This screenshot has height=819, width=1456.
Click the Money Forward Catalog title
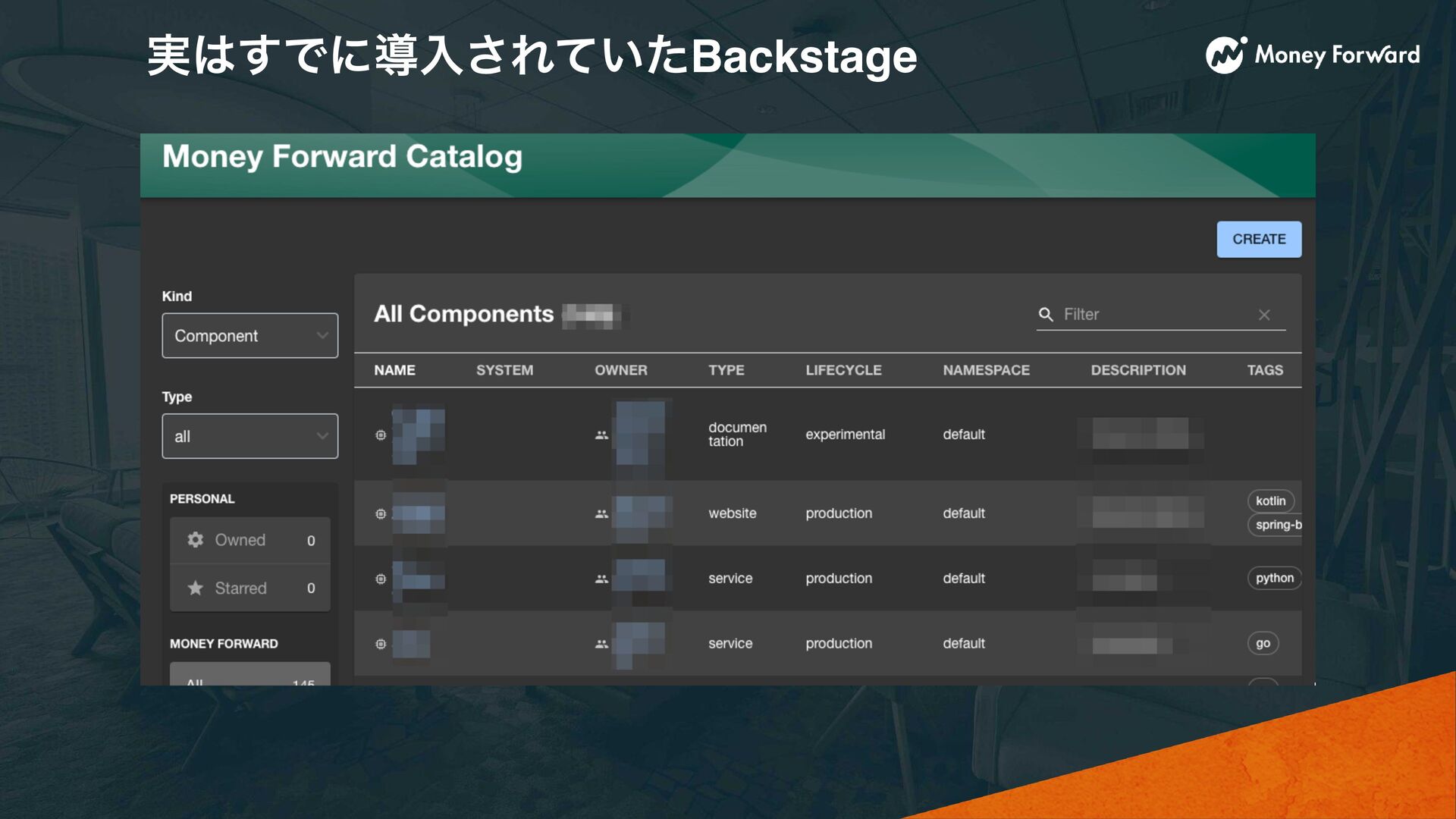[342, 157]
